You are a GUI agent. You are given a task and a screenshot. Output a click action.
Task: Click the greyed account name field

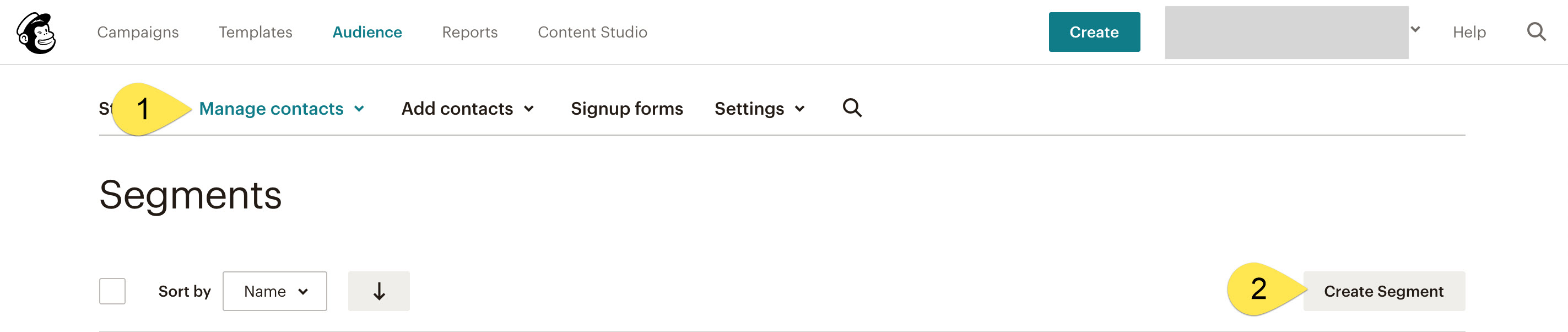point(1286,33)
